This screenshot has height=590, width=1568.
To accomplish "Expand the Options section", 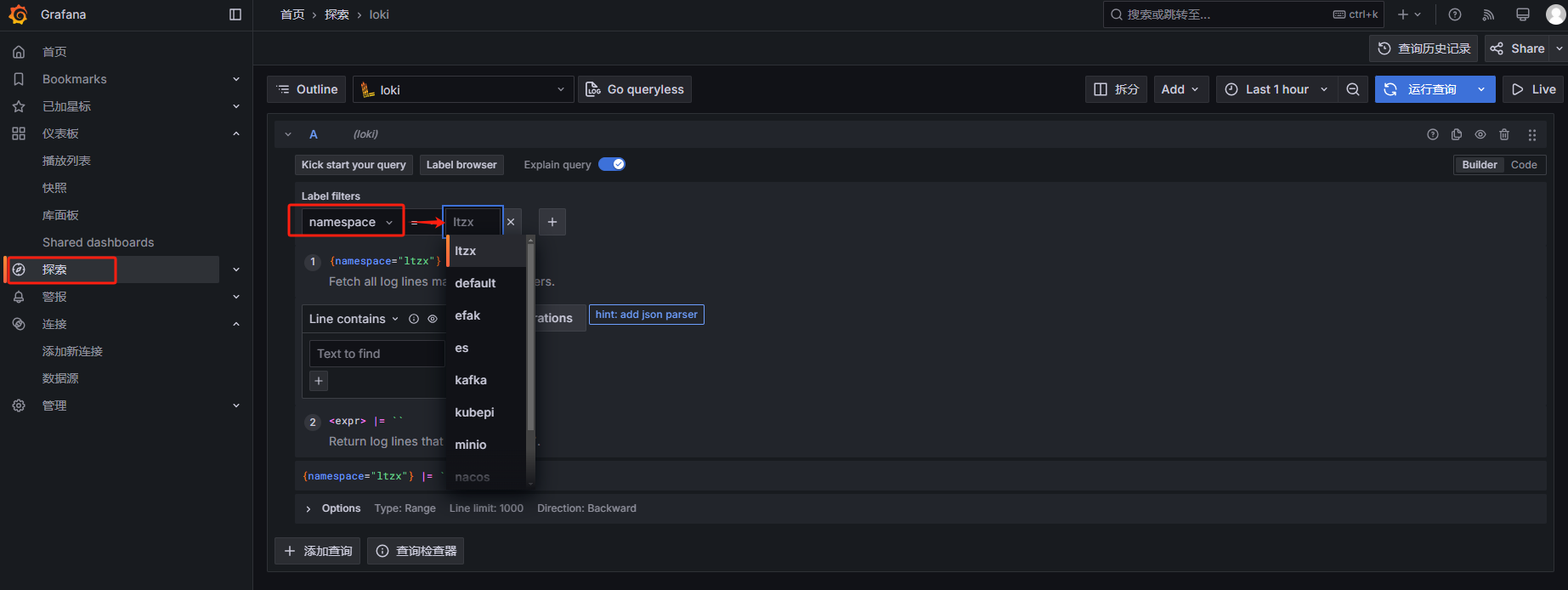I will pos(309,508).
